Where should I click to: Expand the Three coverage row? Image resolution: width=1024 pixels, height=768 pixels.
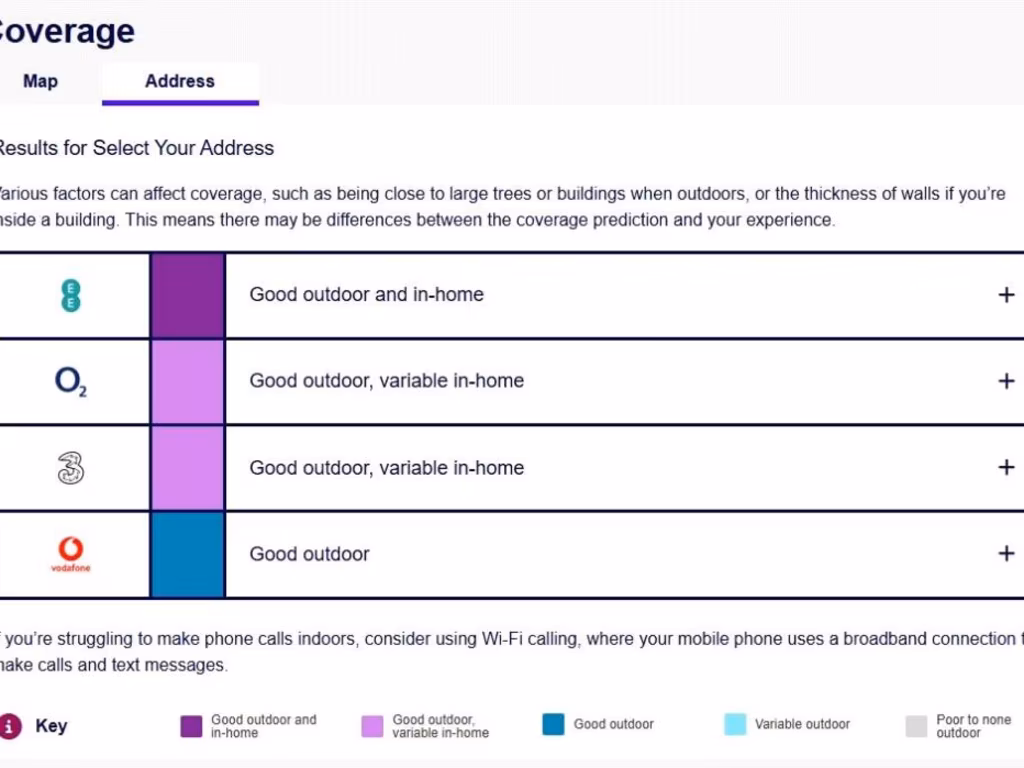[1006, 467]
